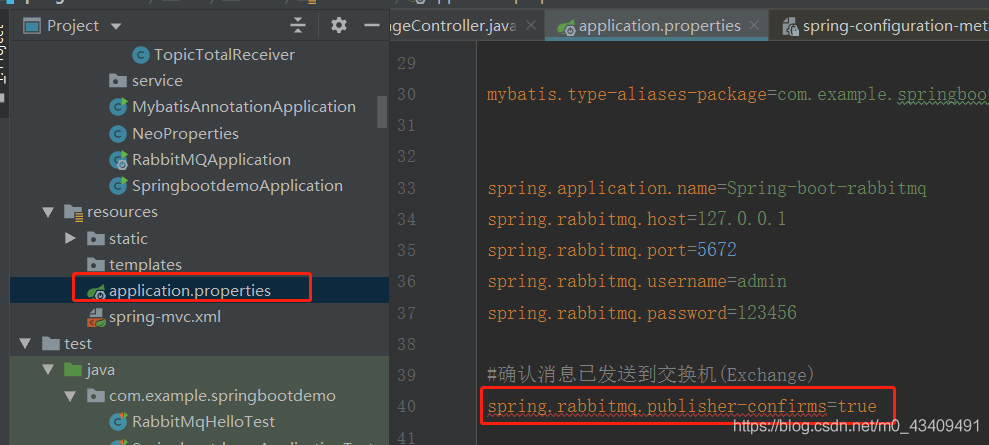Click the value 5672 on port line

point(717,250)
